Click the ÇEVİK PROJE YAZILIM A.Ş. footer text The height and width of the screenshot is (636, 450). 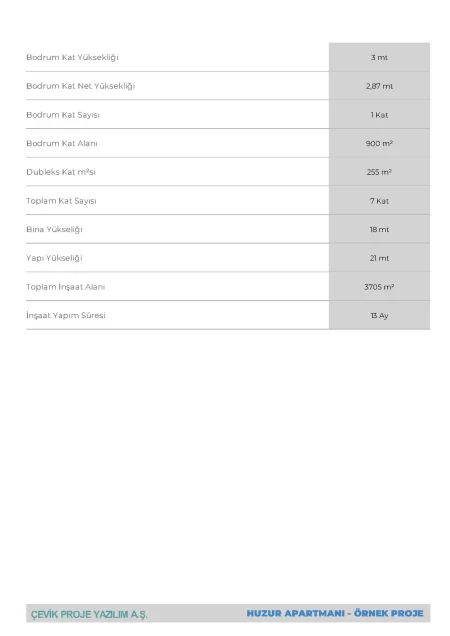coord(89,615)
